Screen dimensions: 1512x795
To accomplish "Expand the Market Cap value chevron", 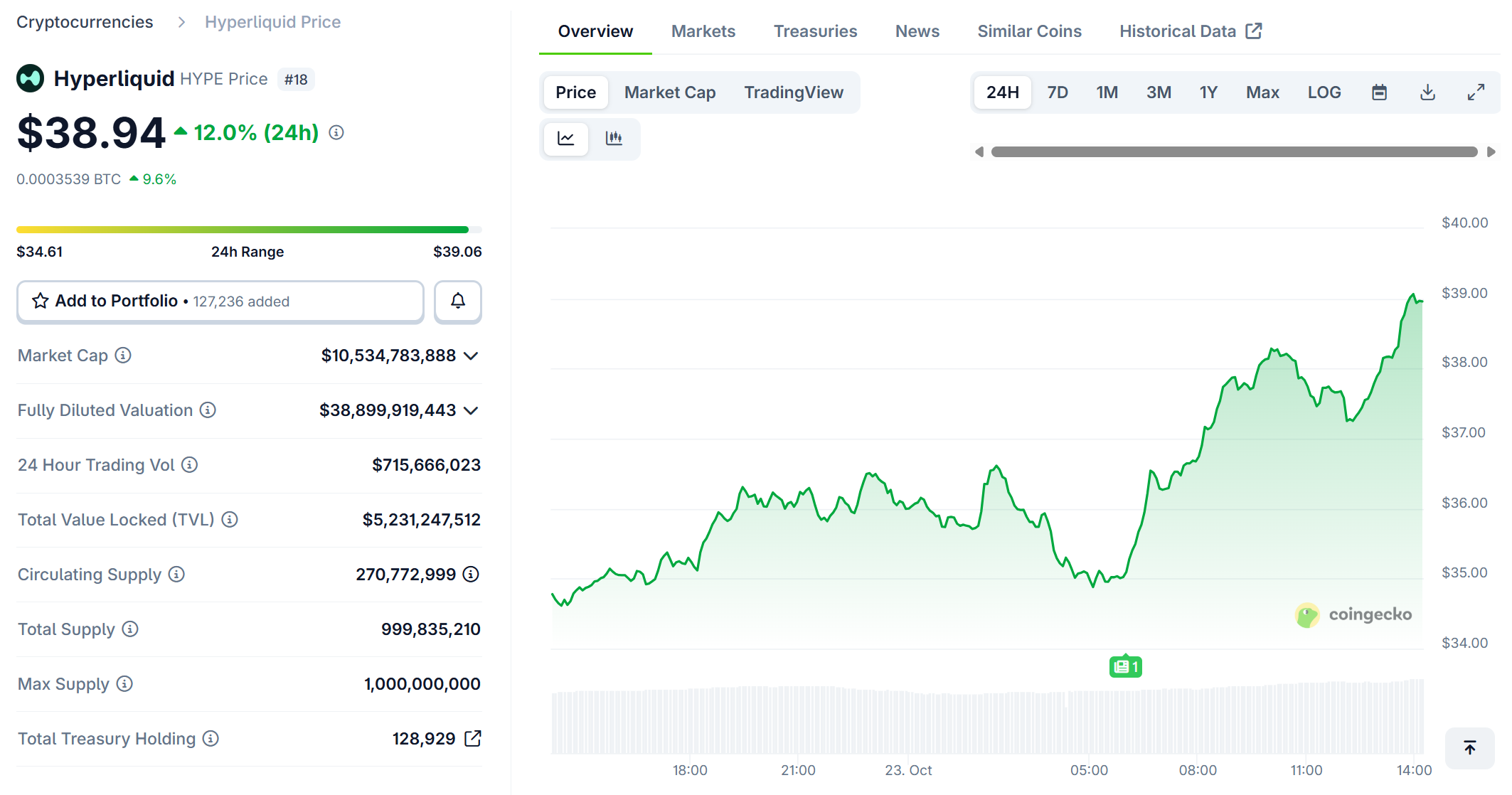I will pyautogui.click(x=471, y=356).
